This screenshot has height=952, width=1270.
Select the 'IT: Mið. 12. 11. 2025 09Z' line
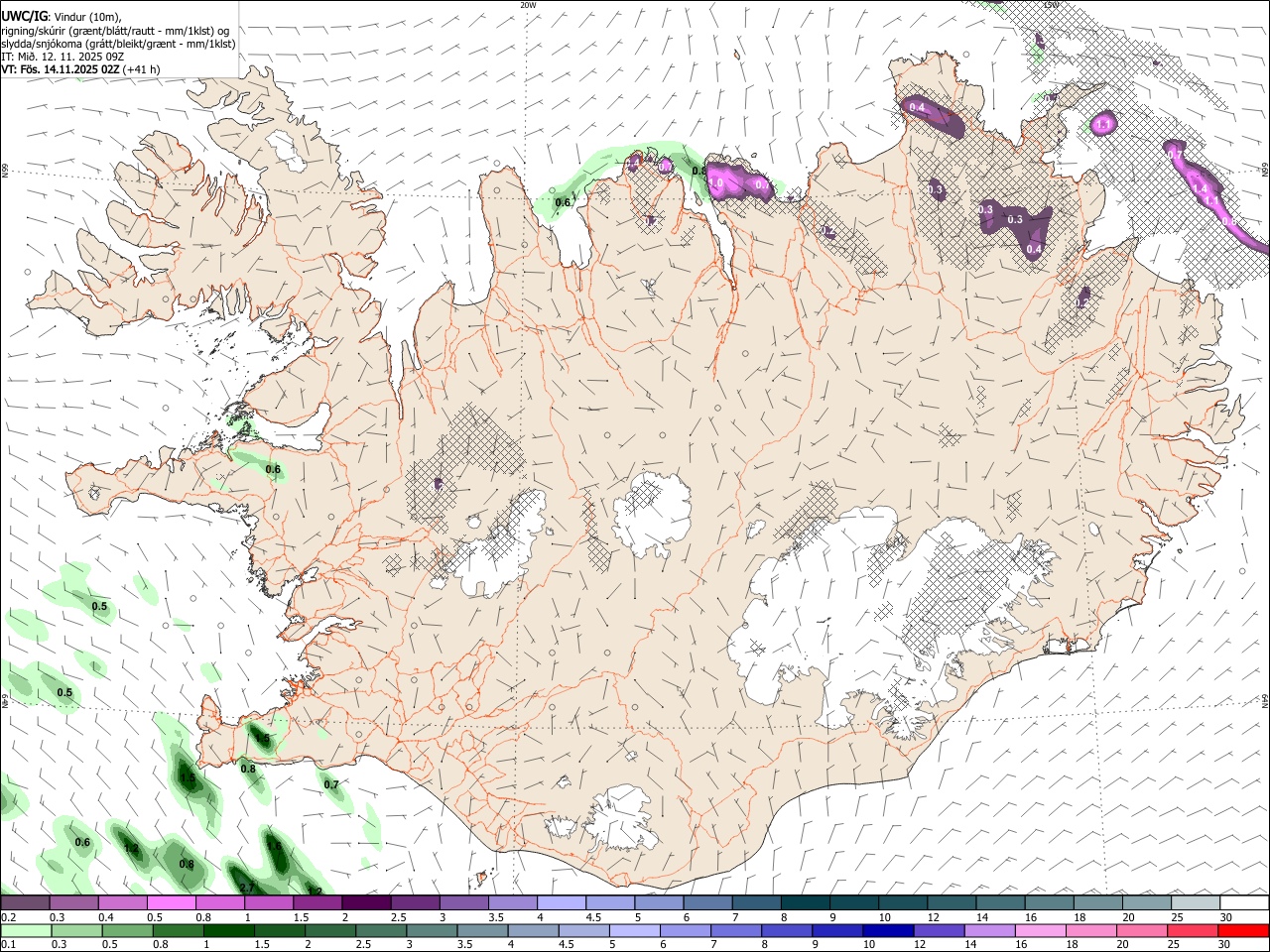(63, 57)
